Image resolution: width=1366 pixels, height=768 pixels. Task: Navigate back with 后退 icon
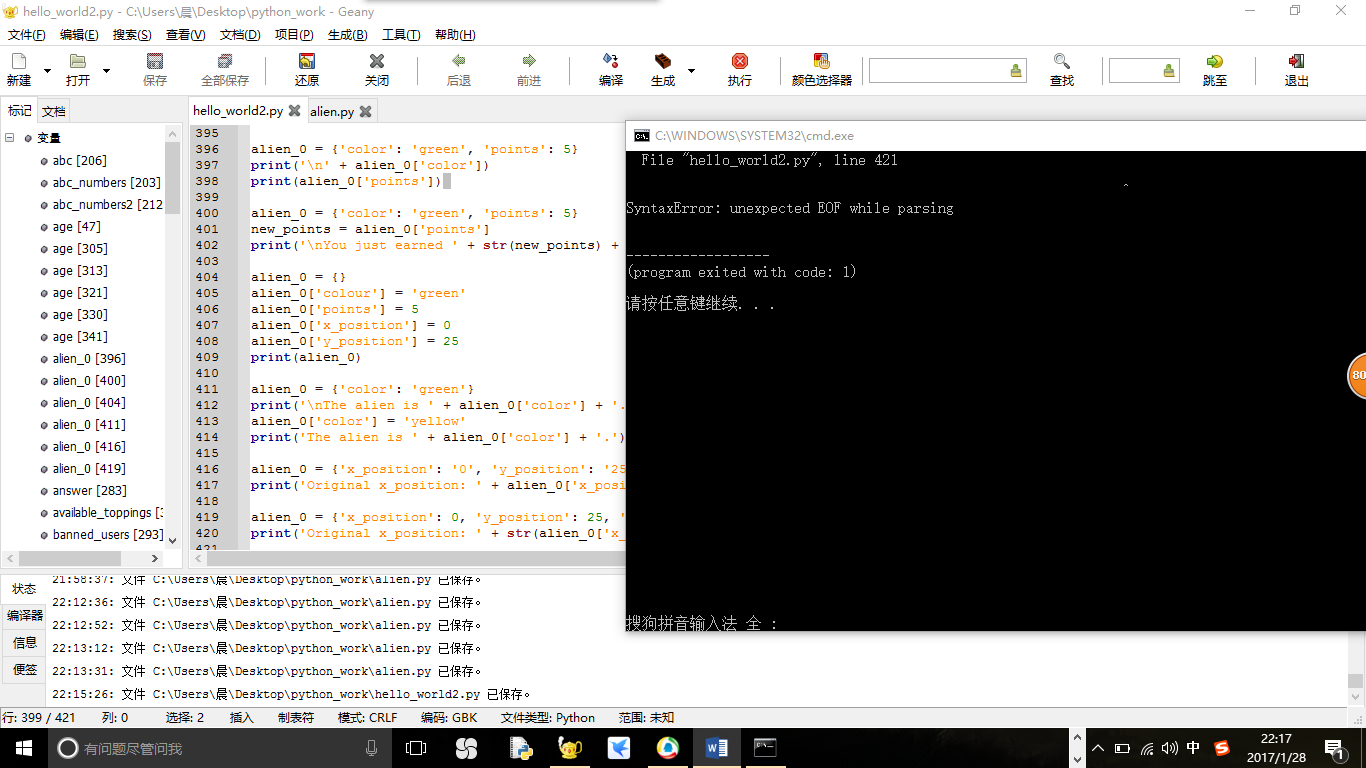tap(459, 69)
